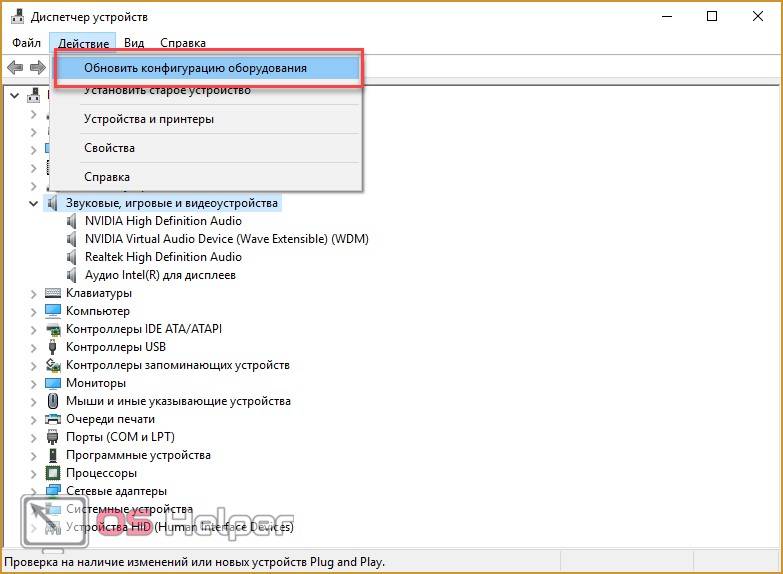
Task: Expand the Клавиатуры category
Action: 33,293
